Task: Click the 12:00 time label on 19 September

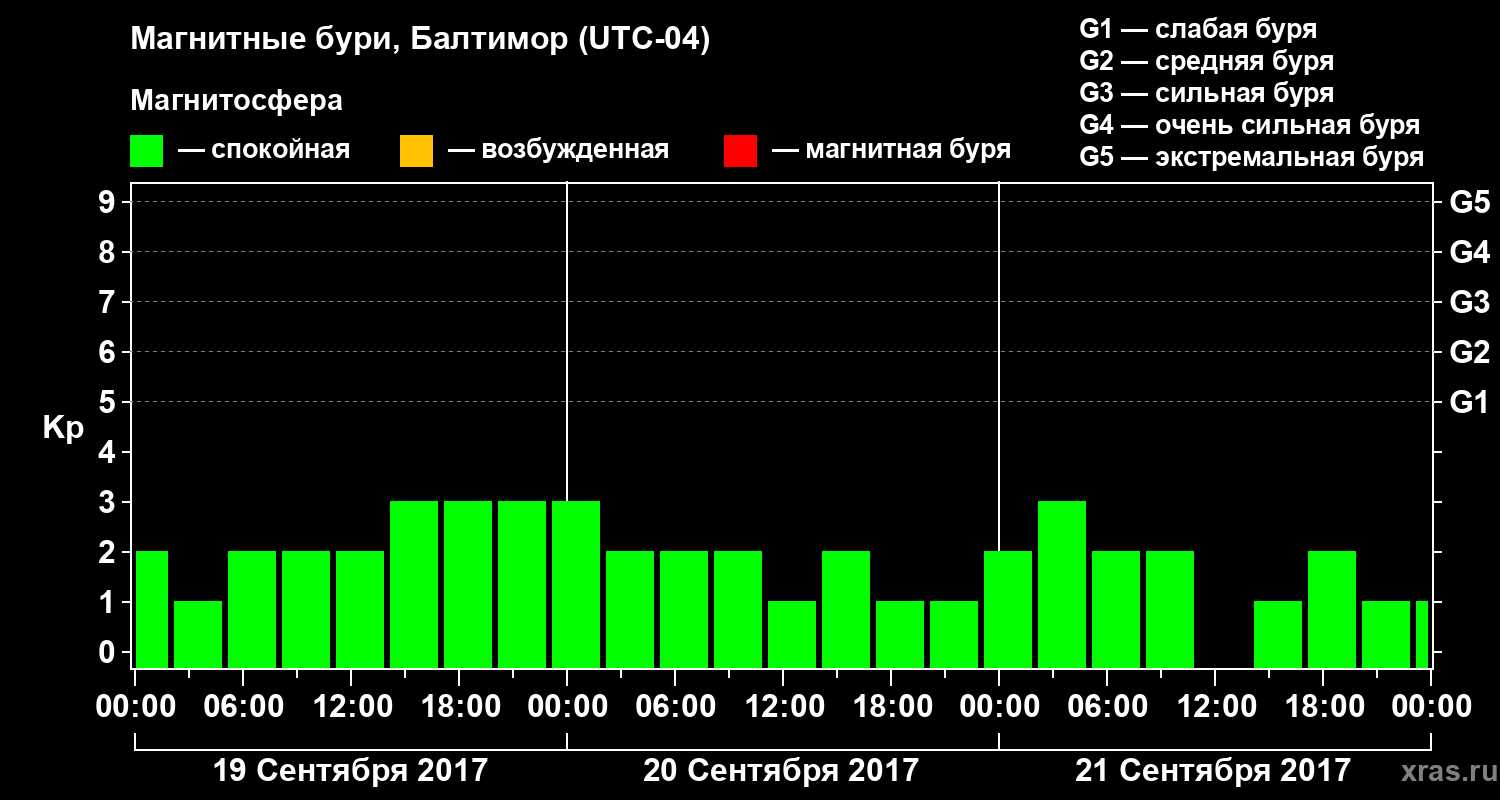Action: tap(352, 706)
